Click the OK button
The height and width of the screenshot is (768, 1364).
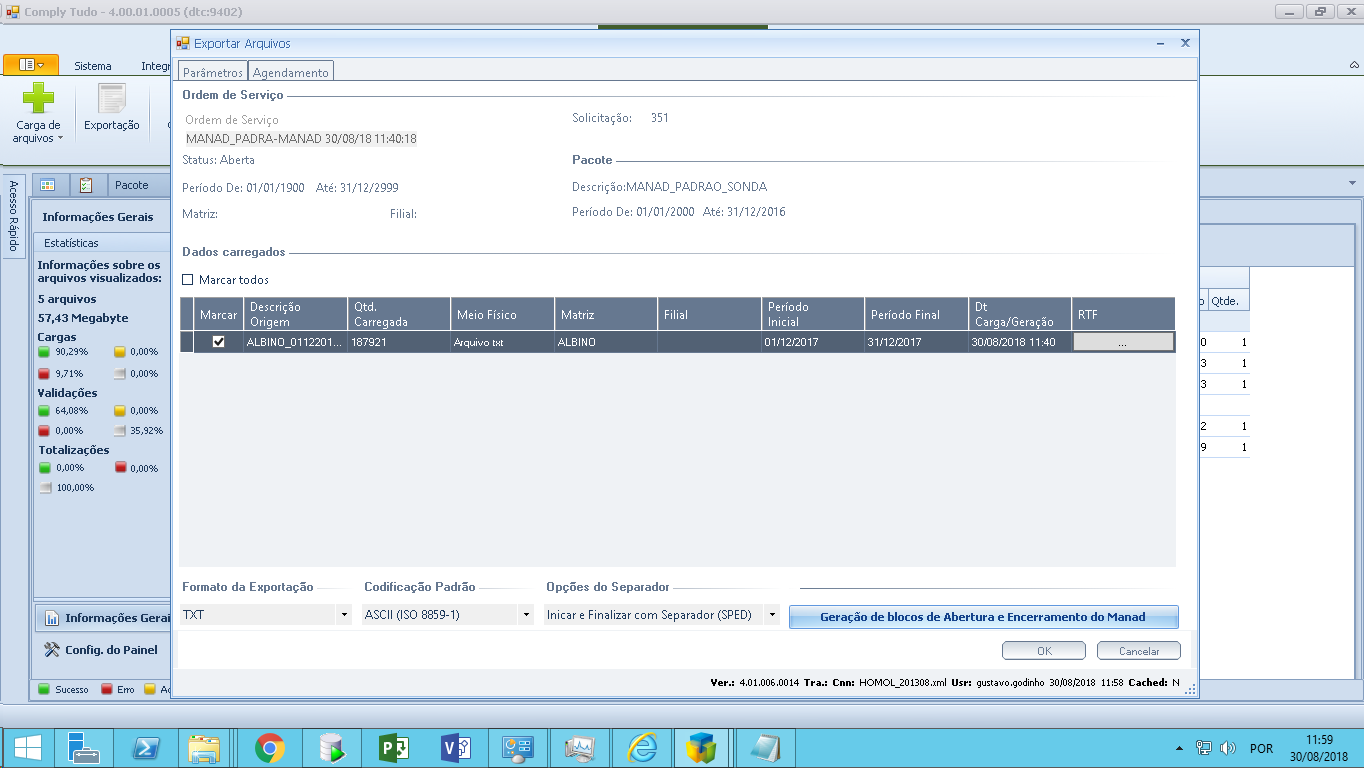(1044, 651)
